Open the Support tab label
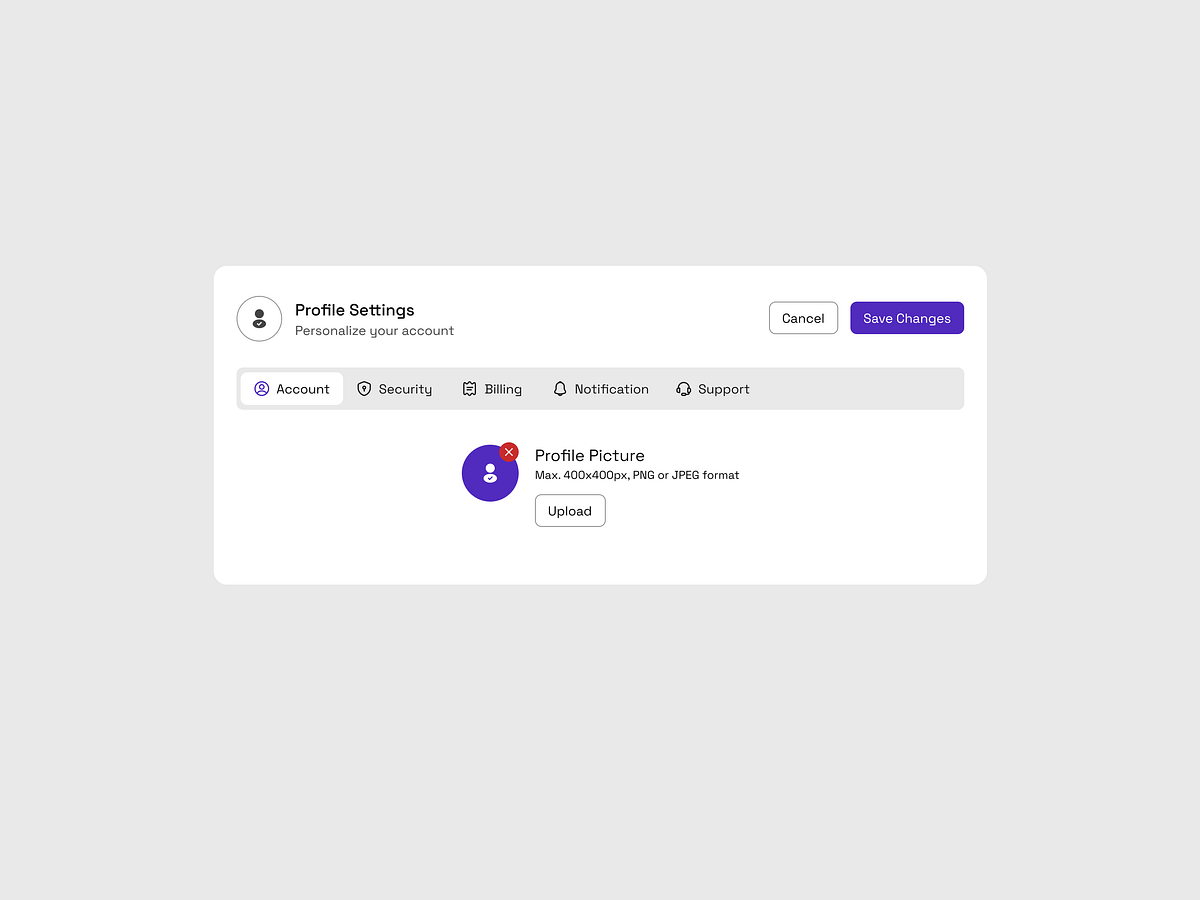This screenshot has width=1200, height=900. (x=724, y=389)
